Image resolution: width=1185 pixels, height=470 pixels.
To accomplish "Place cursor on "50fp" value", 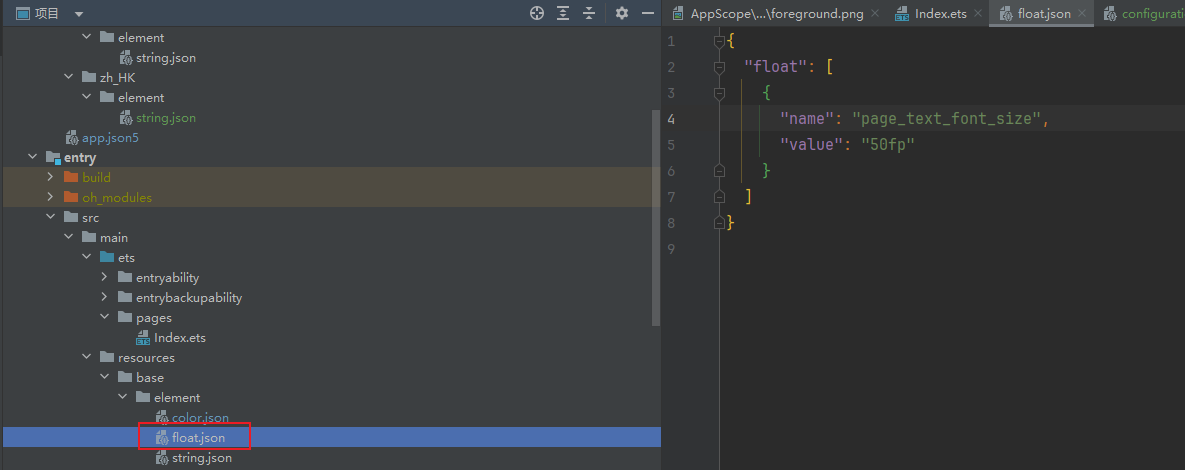I will point(889,144).
